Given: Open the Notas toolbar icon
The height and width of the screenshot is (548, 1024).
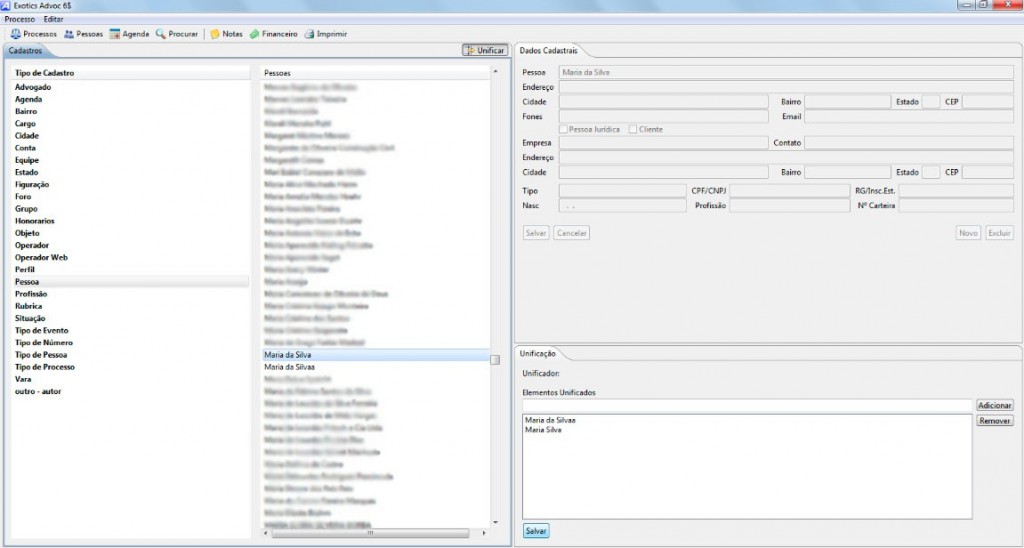Looking at the screenshot, I should pyautogui.click(x=215, y=34).
